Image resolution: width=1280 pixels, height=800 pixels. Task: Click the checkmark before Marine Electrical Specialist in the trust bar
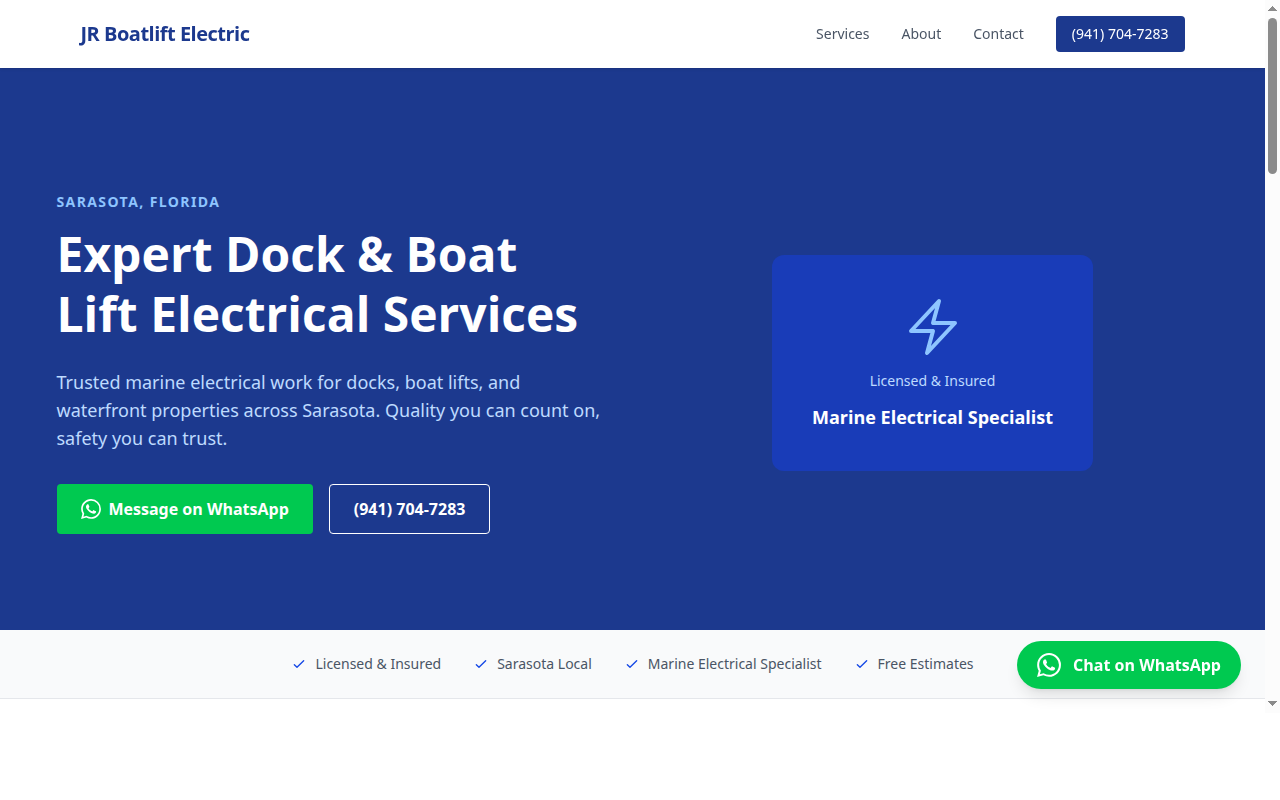(x=632, y=664)
